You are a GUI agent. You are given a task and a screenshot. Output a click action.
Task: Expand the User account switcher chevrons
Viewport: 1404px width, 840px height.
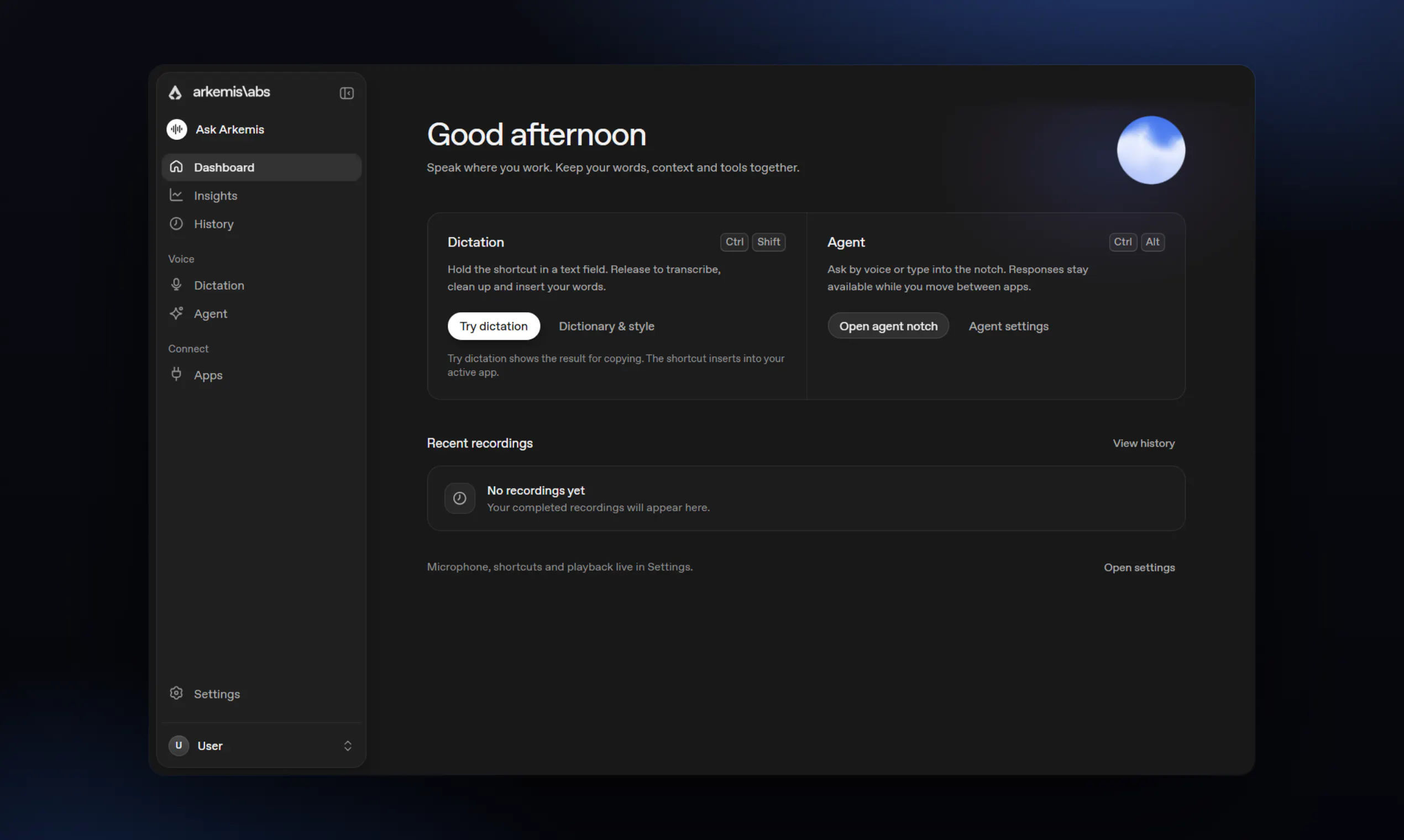pyautogui.click(x=348, y=746)
